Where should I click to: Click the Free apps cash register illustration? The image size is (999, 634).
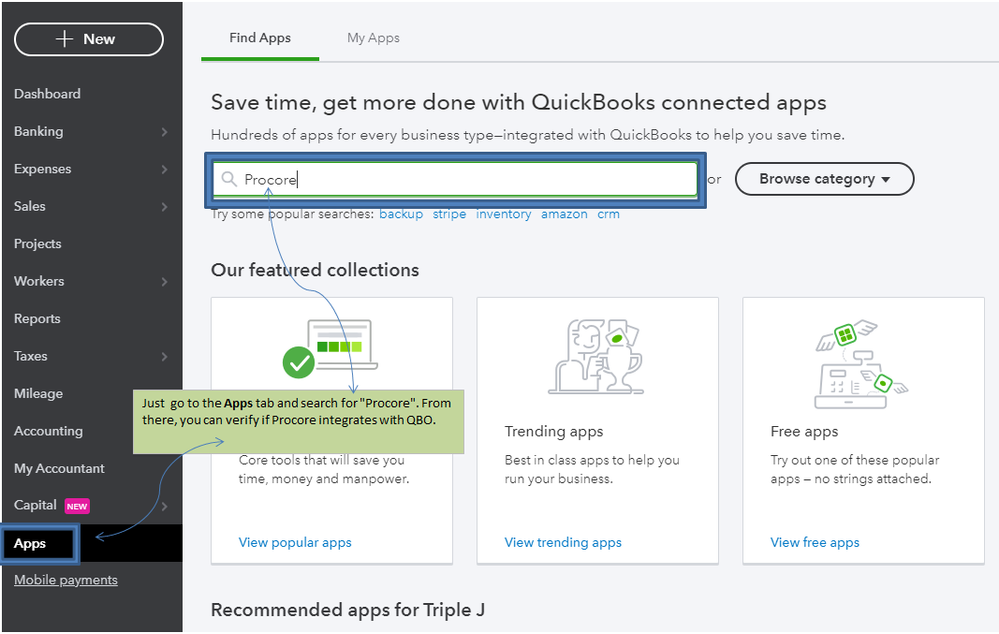pos(854,363)
